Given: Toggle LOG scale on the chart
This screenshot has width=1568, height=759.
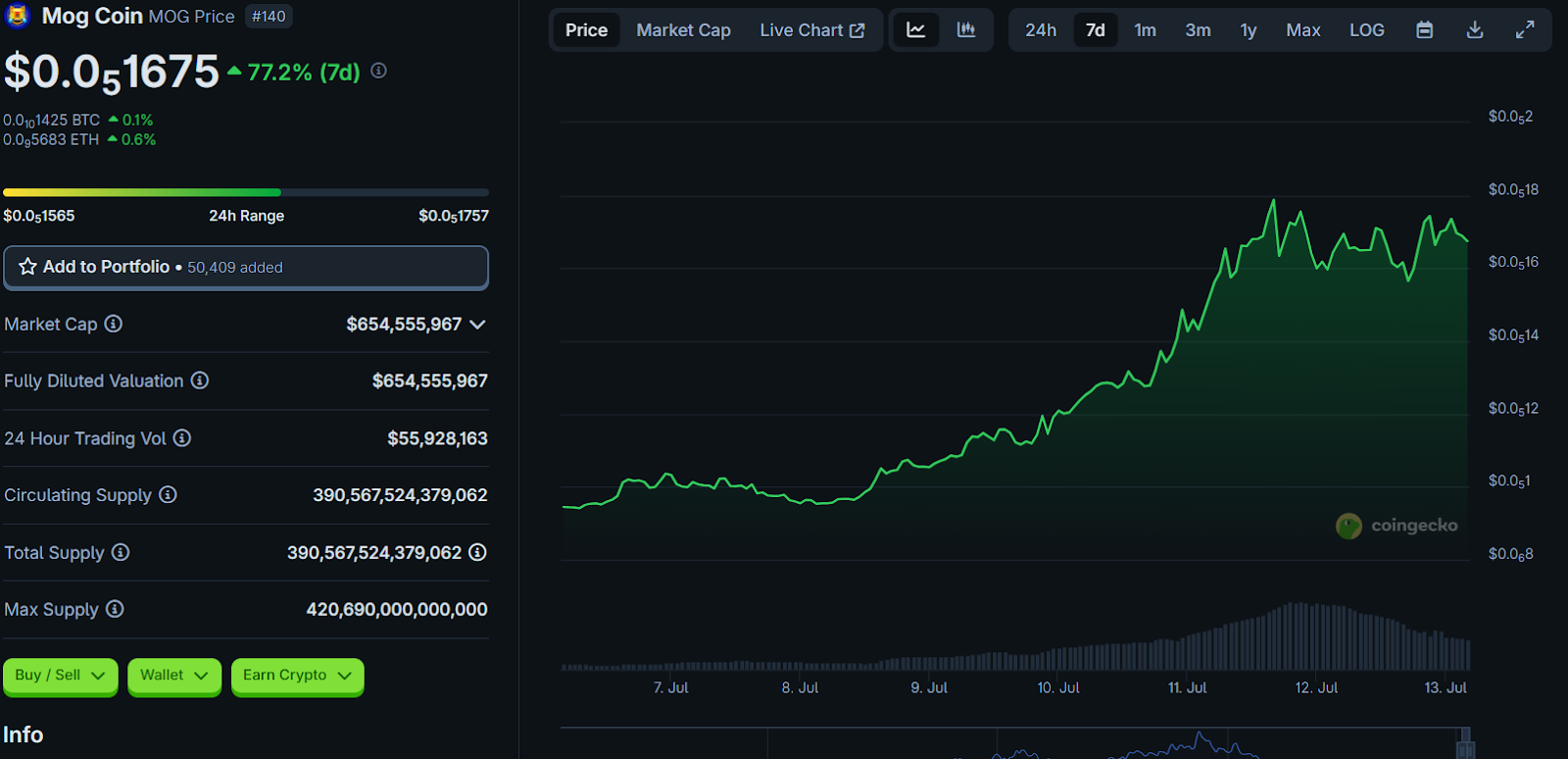Looking at the screenshot, I should coord(1367,30).
